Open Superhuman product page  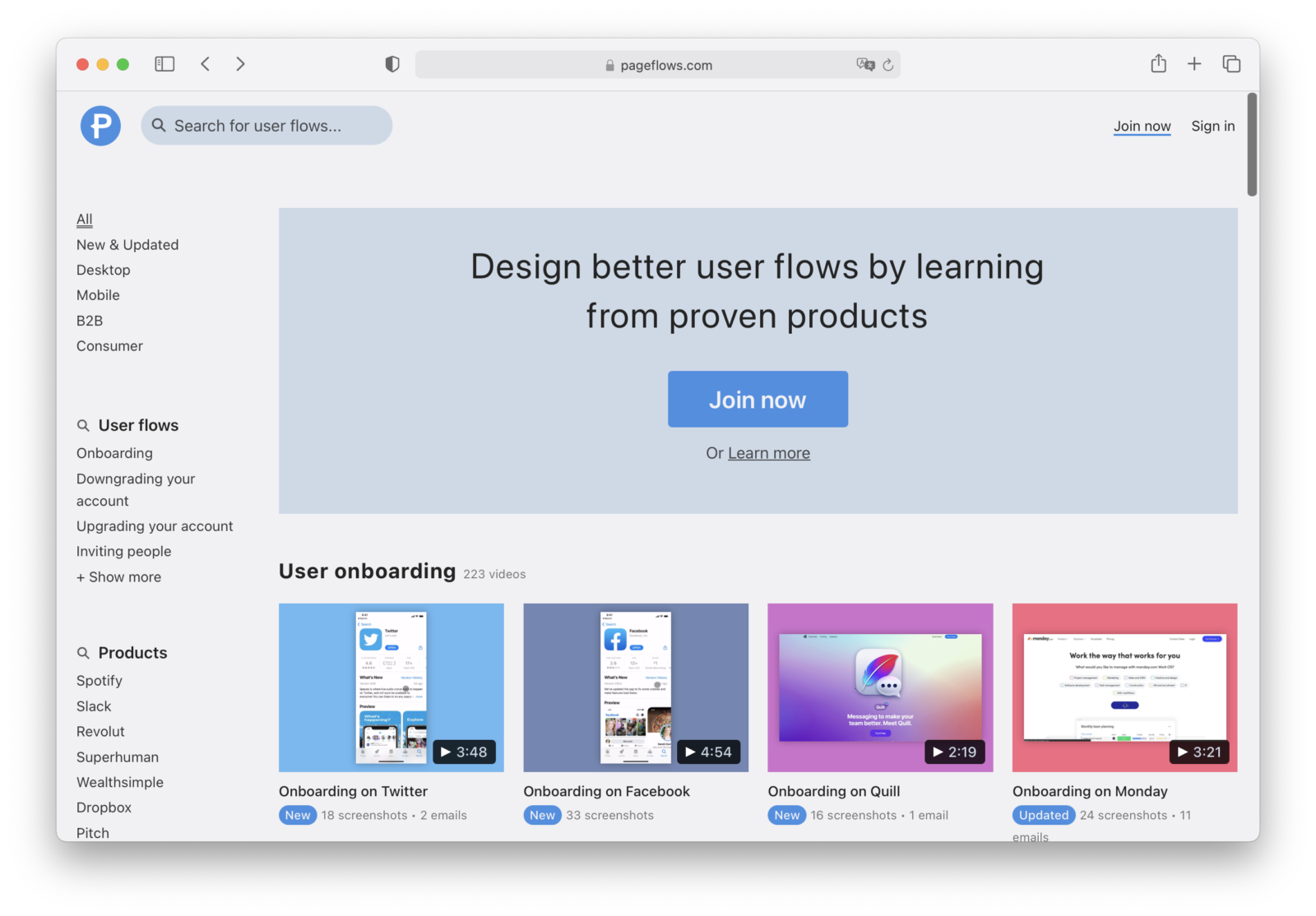tap(118, 757)
